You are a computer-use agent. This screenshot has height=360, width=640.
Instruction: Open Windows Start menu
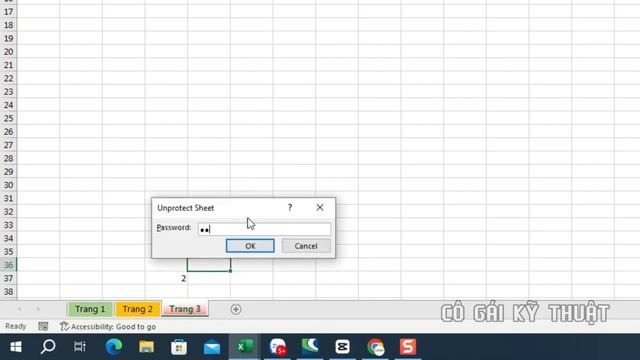pyautogui.click(x=16, y=347)
